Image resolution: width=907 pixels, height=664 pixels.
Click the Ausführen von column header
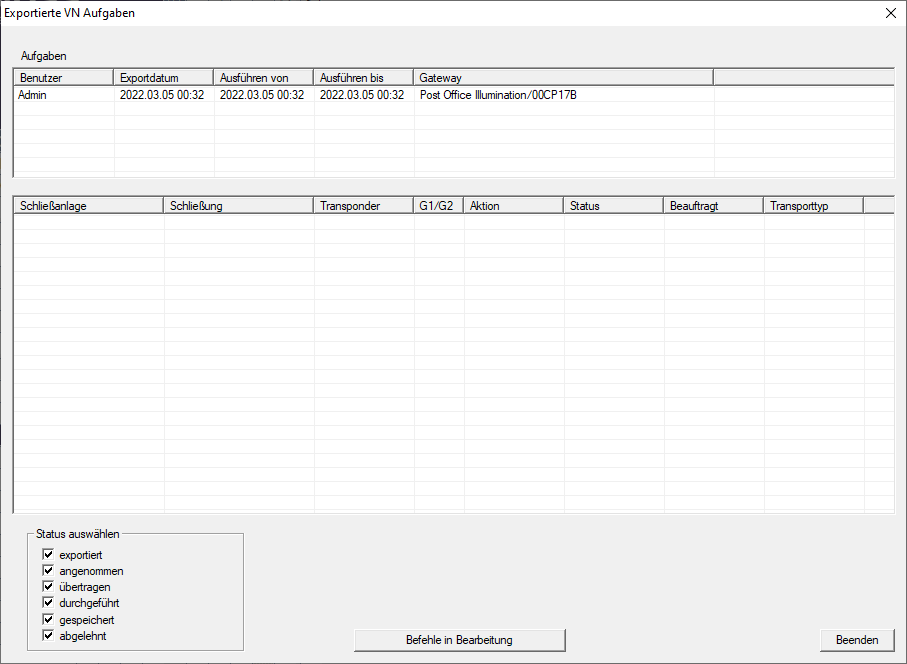tap(264, 77)
